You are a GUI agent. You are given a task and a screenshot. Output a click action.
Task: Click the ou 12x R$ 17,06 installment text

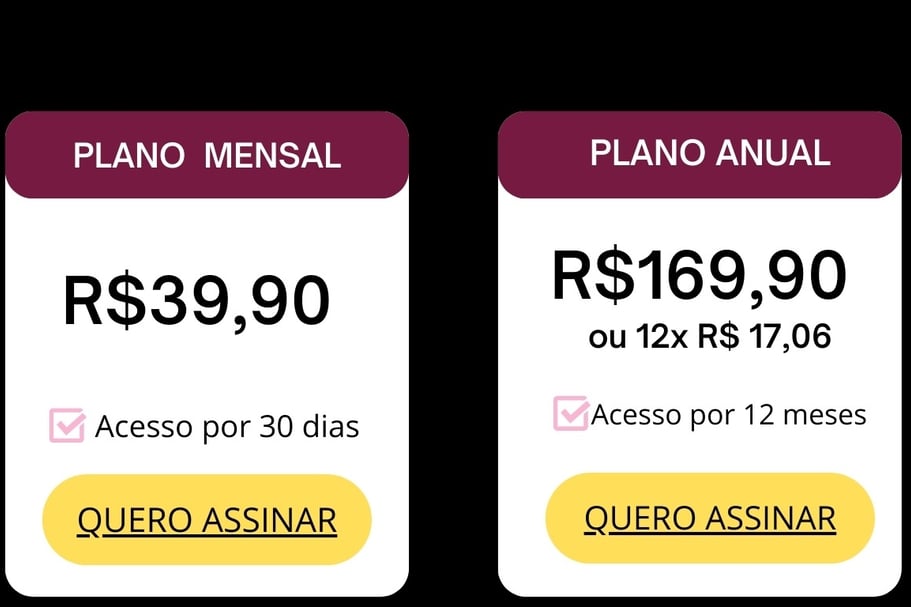coord(709,336)
